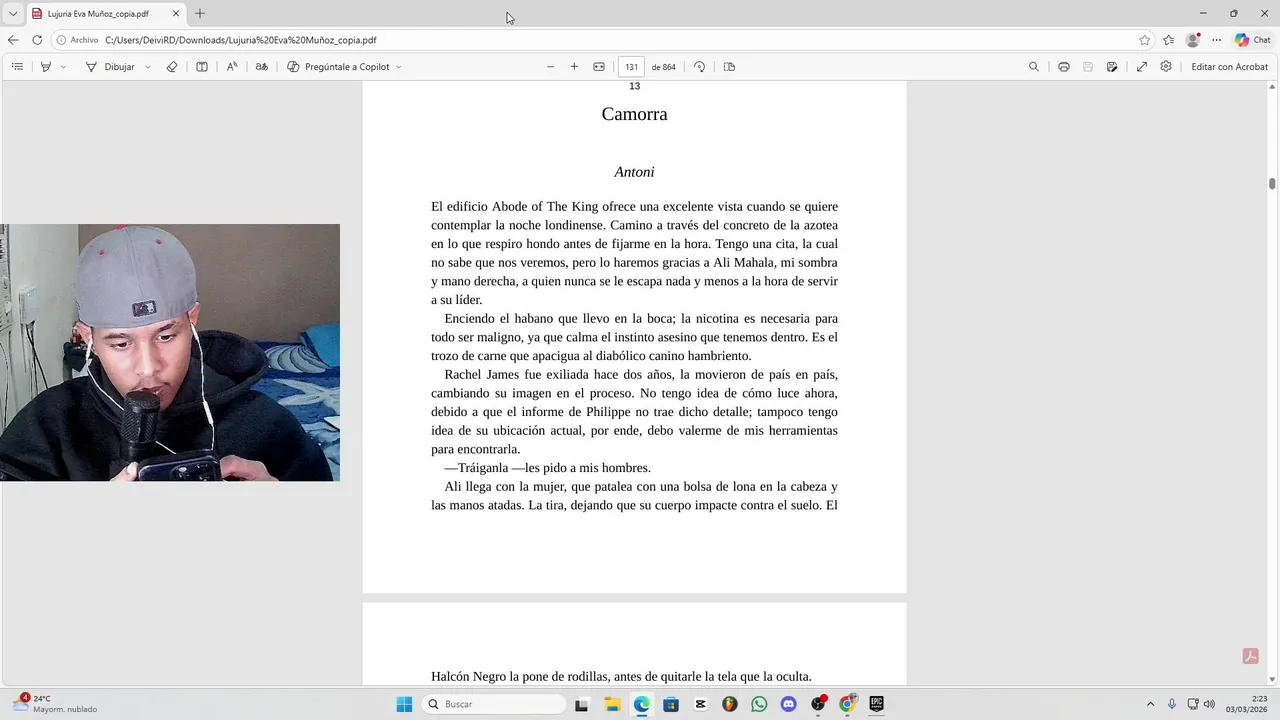Rotate the PDF page
This screenshot has width=1280, height=720.
[699, 67]
